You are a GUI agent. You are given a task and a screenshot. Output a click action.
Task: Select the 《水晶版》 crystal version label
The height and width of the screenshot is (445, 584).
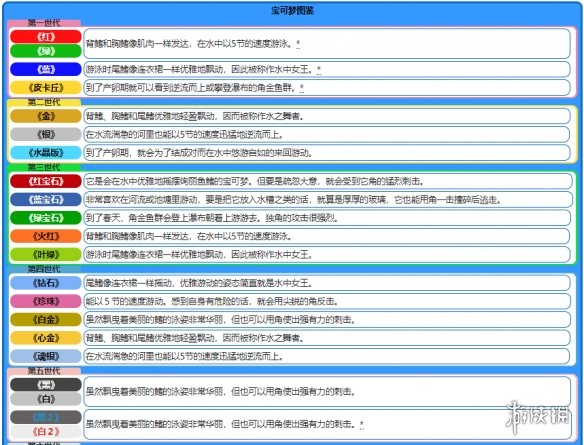point(45,153)
